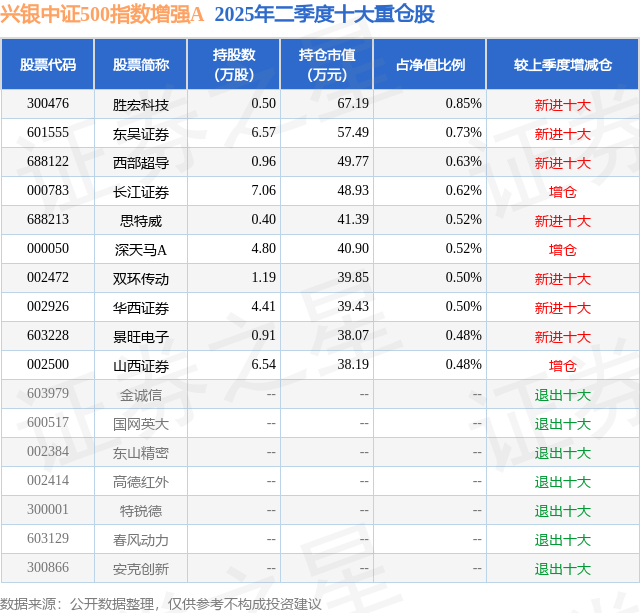Select stock name 西部超导

coord(141,163)
